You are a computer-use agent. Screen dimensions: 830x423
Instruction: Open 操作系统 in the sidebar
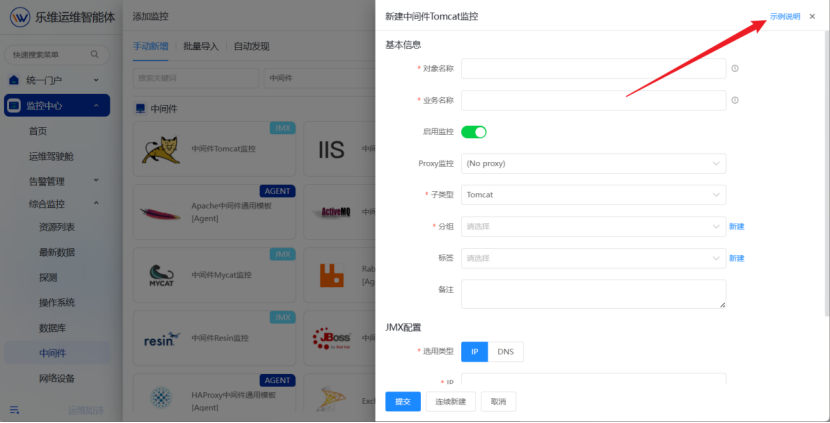point(57,303)
